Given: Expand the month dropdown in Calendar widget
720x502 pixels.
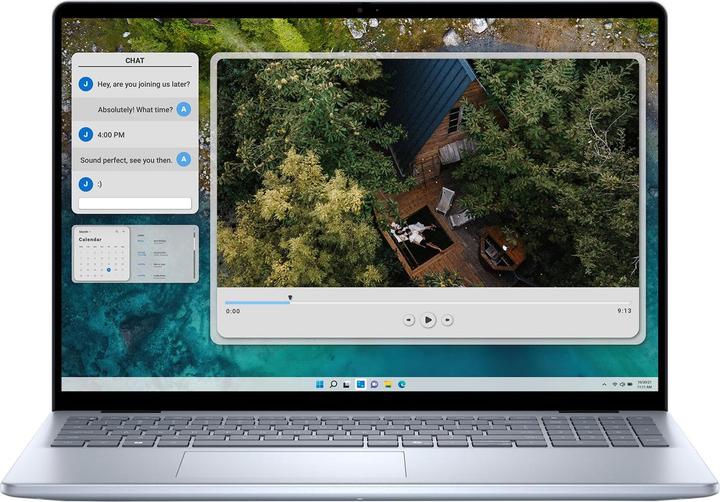Looking at the screenshot, I should (x=86, y=231).
